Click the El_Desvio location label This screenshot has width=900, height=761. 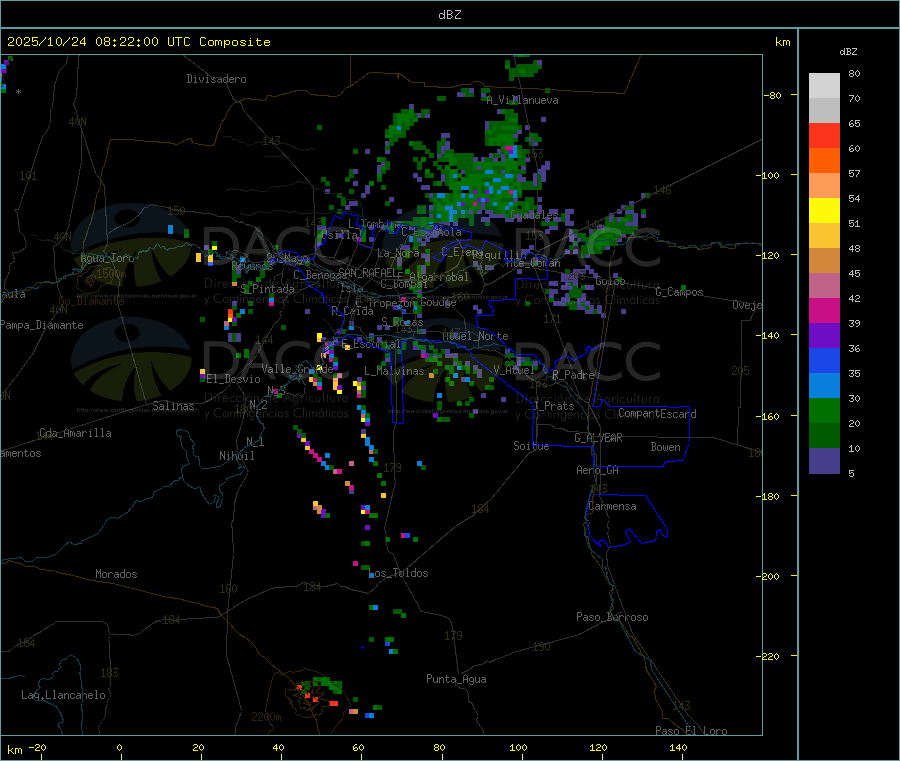pos(234,379)
